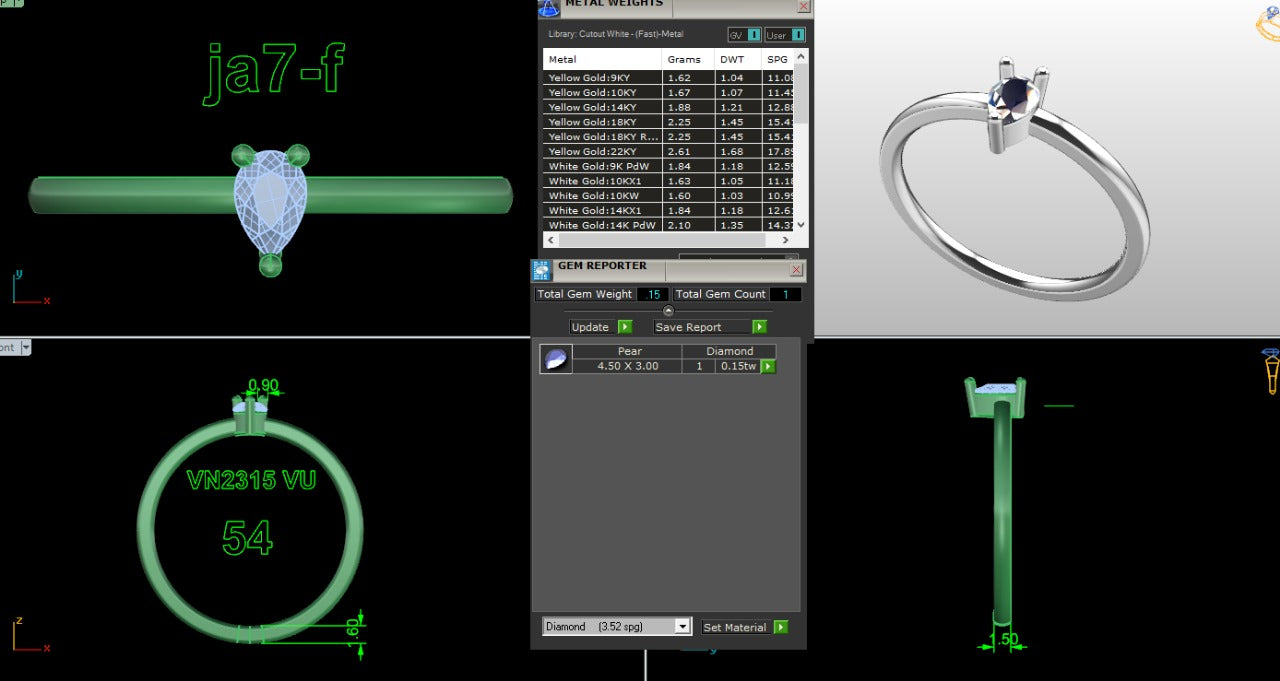Select the Yellow Gold:18KY row
The height and width of the screenshot is (681, 1280).
click(x=668, y=122)
